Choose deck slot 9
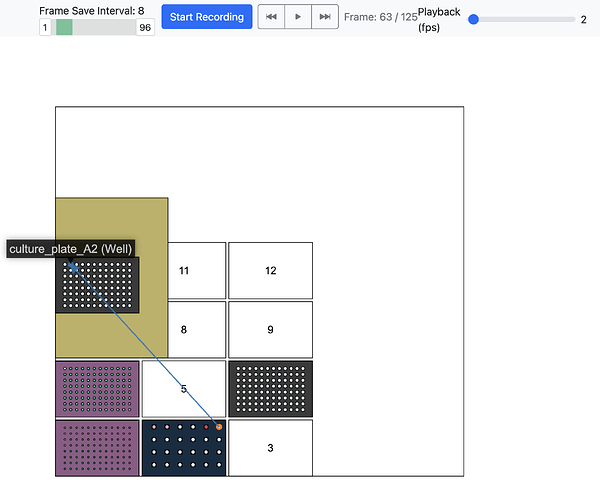 pos(270,329)
